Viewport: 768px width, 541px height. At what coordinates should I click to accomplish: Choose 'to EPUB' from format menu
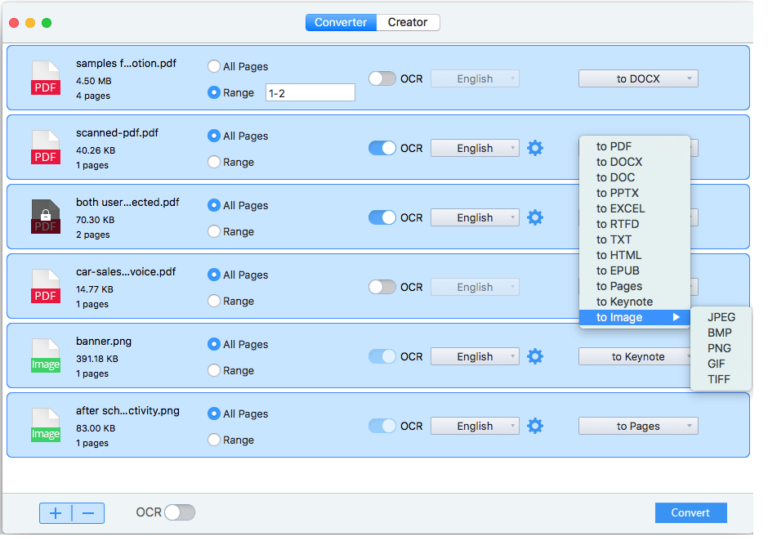click(x=635, y=271)
